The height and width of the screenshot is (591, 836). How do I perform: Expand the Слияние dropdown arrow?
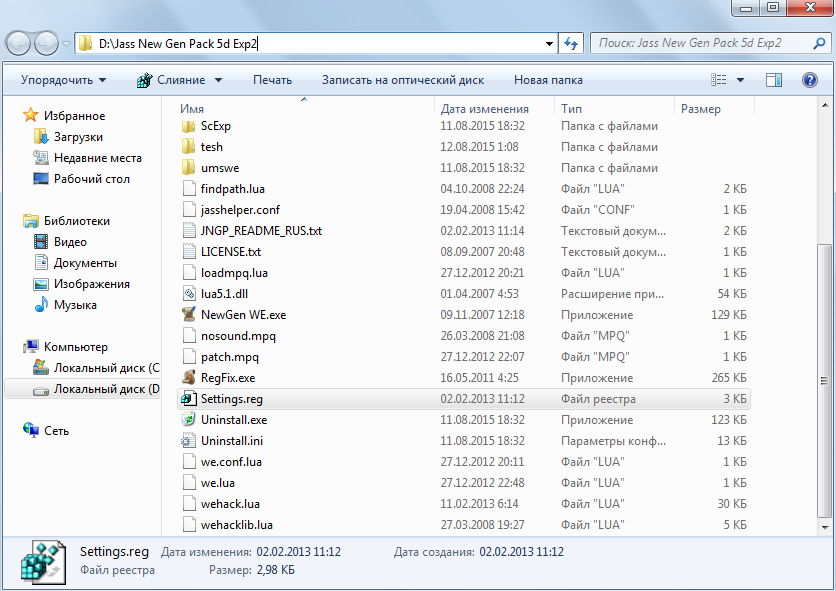click(219, 80)
